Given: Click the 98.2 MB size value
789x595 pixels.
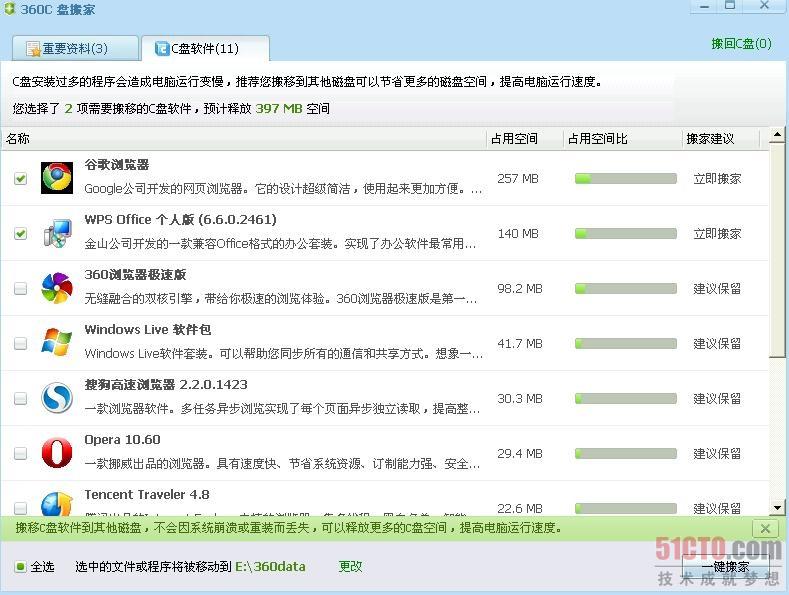Looking at the screenshot, I should click(520, 288).
